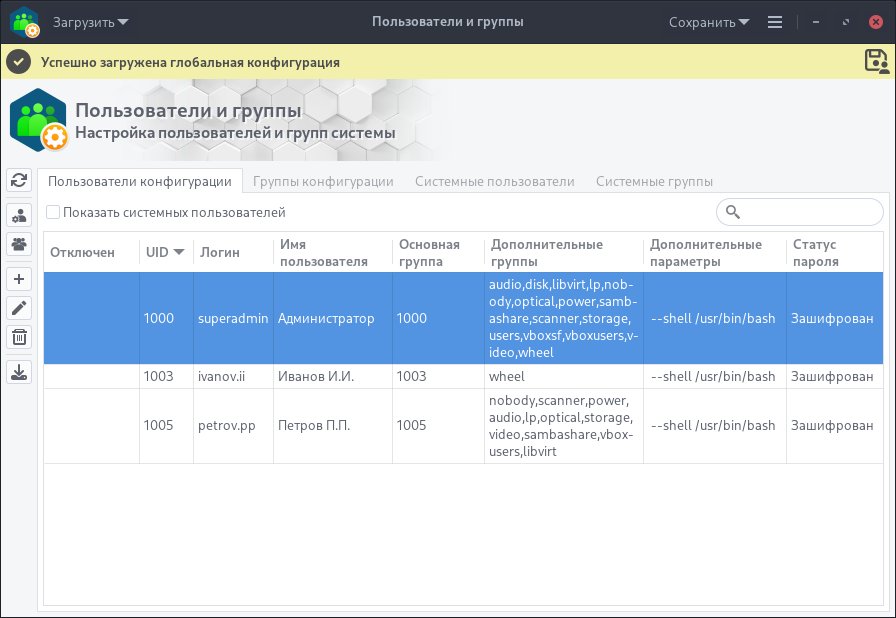Select the user-with-gear account icon in sidebar
896x618 pixels.
18,214
